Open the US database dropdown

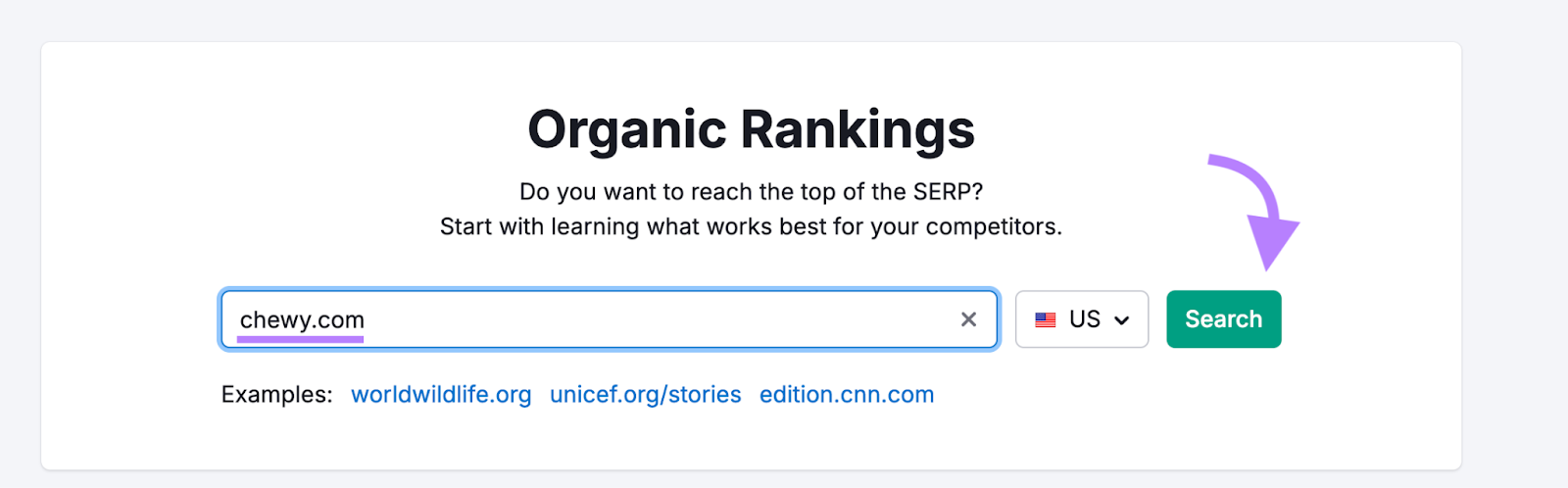tap(1082, 319)
